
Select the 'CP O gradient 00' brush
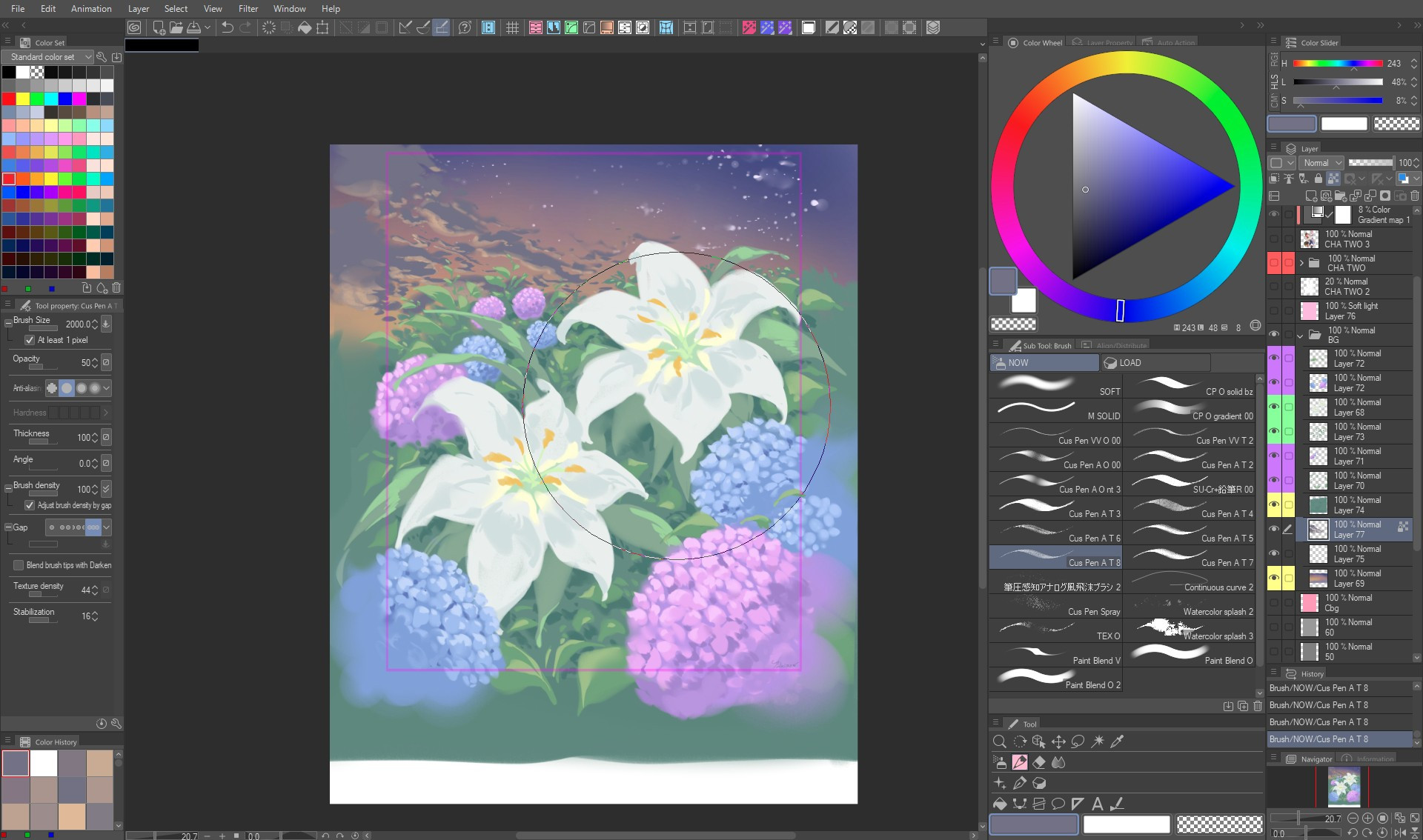click(1190, 411)
